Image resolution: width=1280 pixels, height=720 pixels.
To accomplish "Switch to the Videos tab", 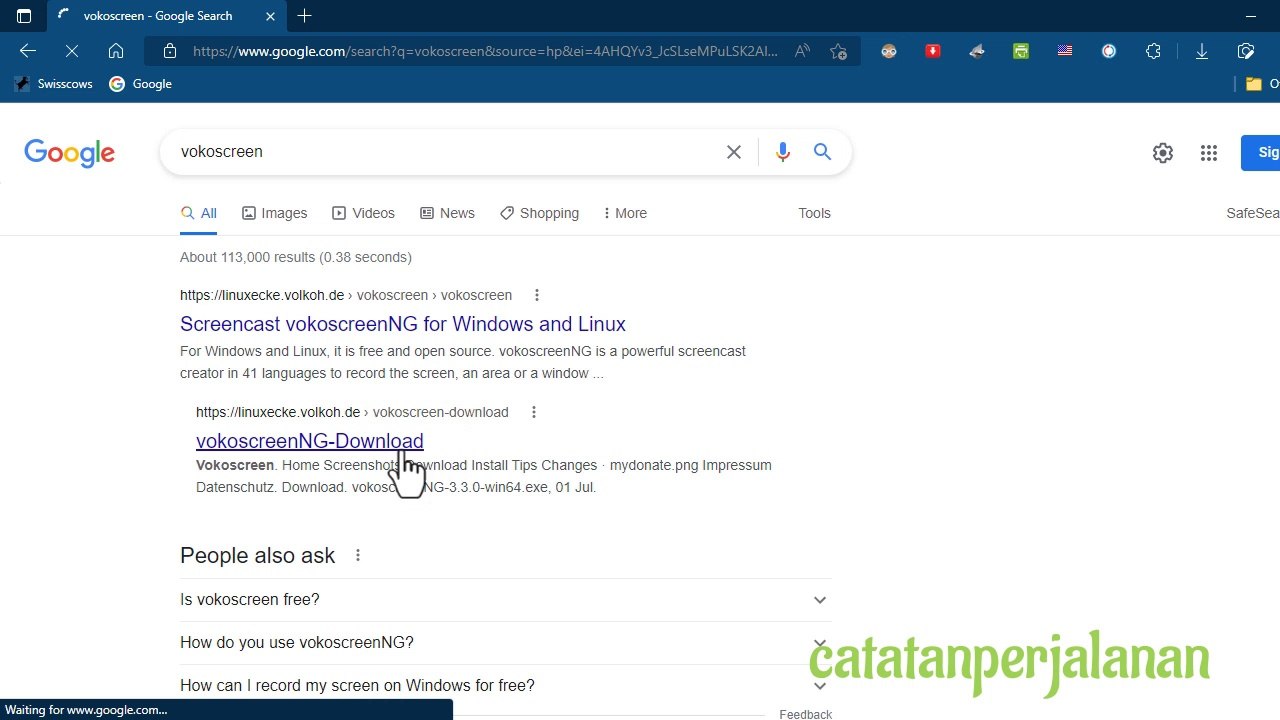I will [364, 213].
